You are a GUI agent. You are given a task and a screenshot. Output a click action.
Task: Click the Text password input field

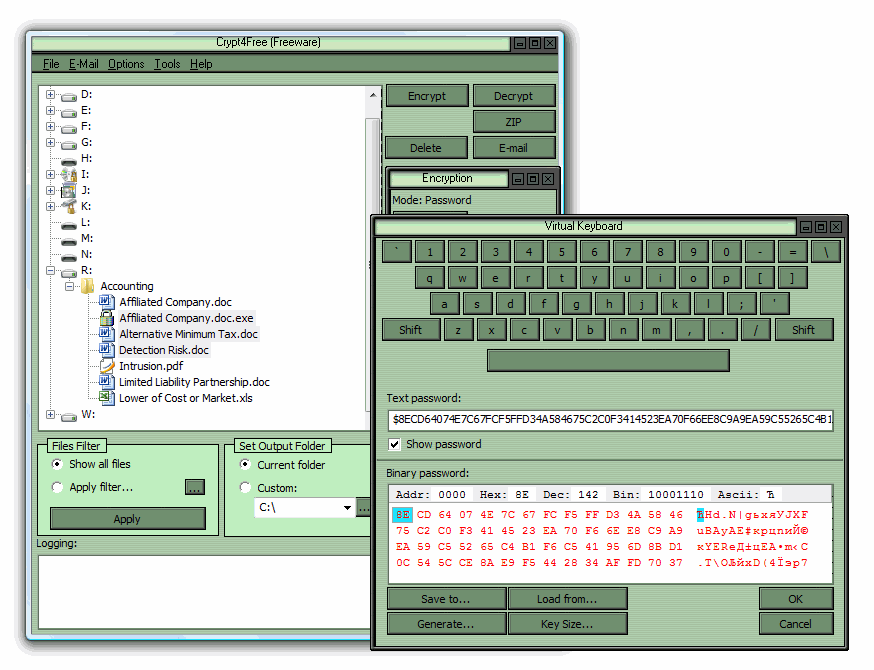click(610, 420)
